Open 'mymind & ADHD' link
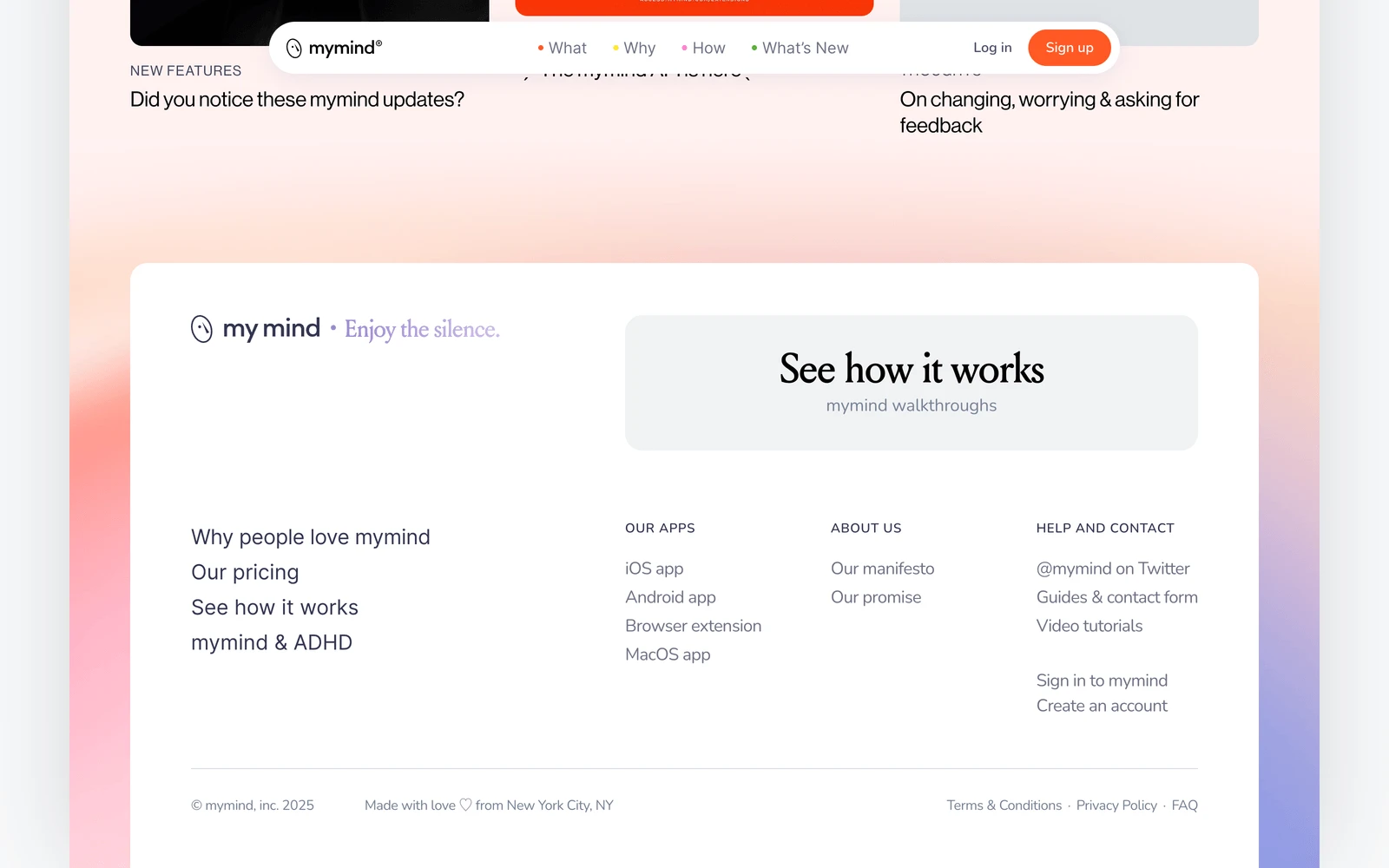The image size is (1389, 868). coord(272,643)
